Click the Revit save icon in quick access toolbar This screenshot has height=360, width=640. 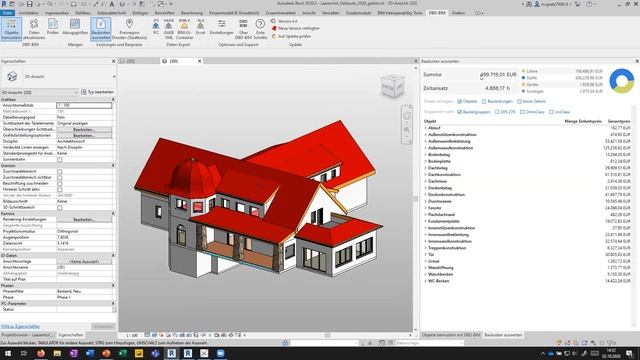pyautogui.click(x=29, y=4)
